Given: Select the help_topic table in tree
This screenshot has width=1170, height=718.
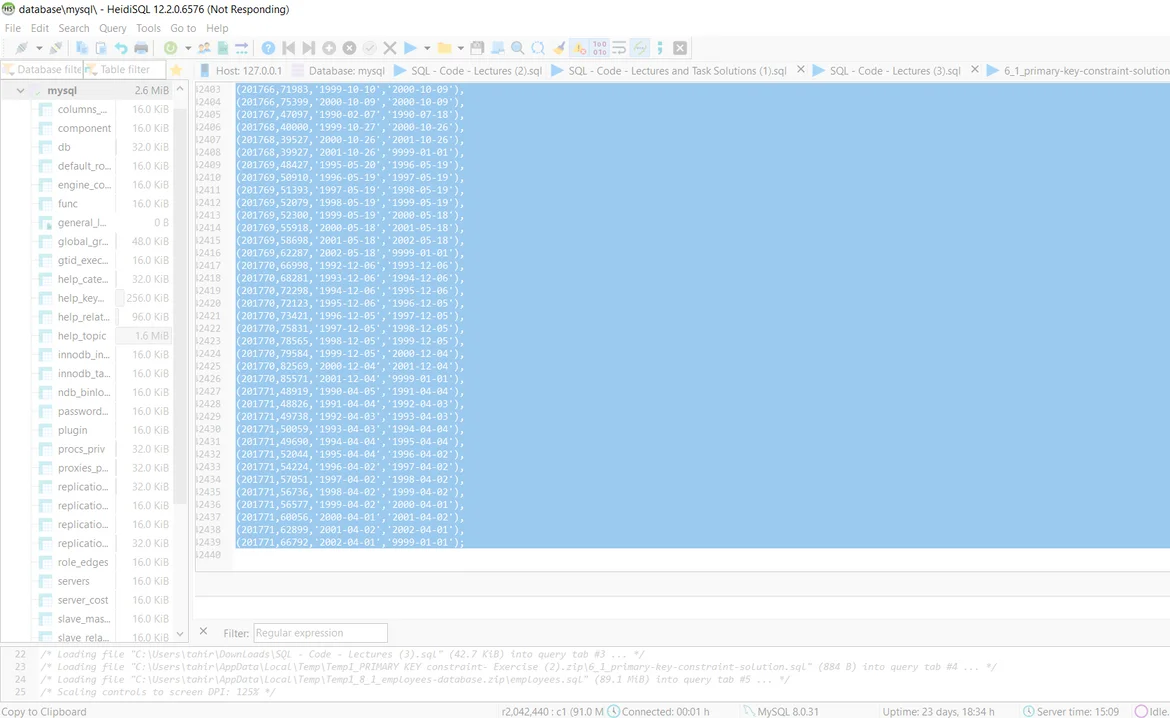Looking at the screenshot, I should point(82,336).
